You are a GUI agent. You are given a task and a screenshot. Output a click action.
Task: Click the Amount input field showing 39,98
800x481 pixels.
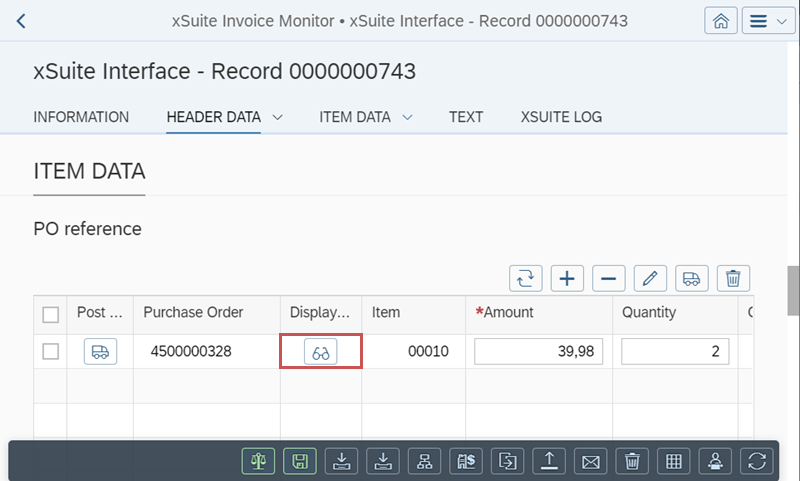point(539,352)
